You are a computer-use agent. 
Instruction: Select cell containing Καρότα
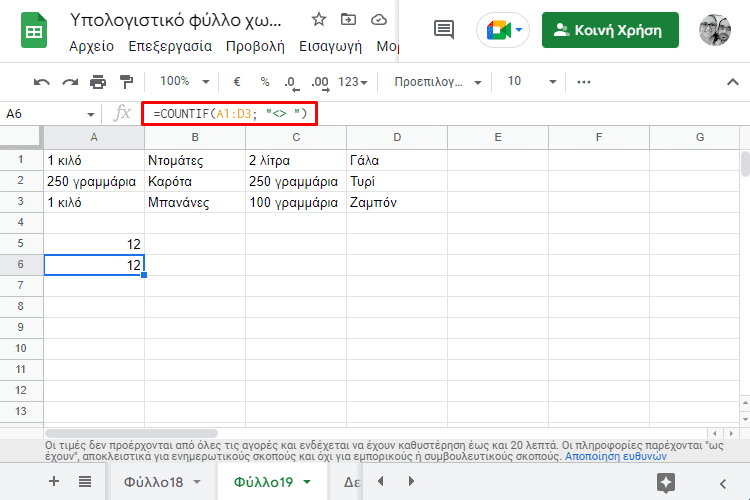pyautogui.click(x=195, y=181)
